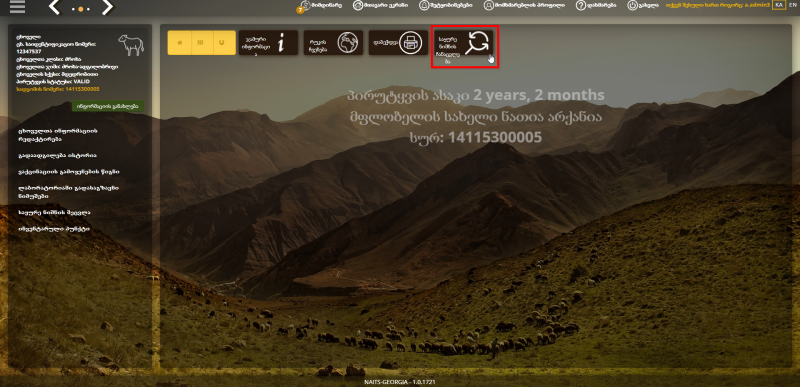Open the information 'i' button
The image size is (800, 387).
point(268,43)
